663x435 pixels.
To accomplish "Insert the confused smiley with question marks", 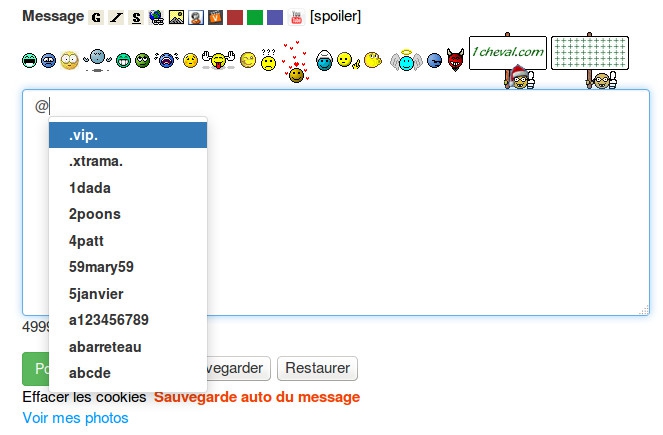I will [268, 61].
